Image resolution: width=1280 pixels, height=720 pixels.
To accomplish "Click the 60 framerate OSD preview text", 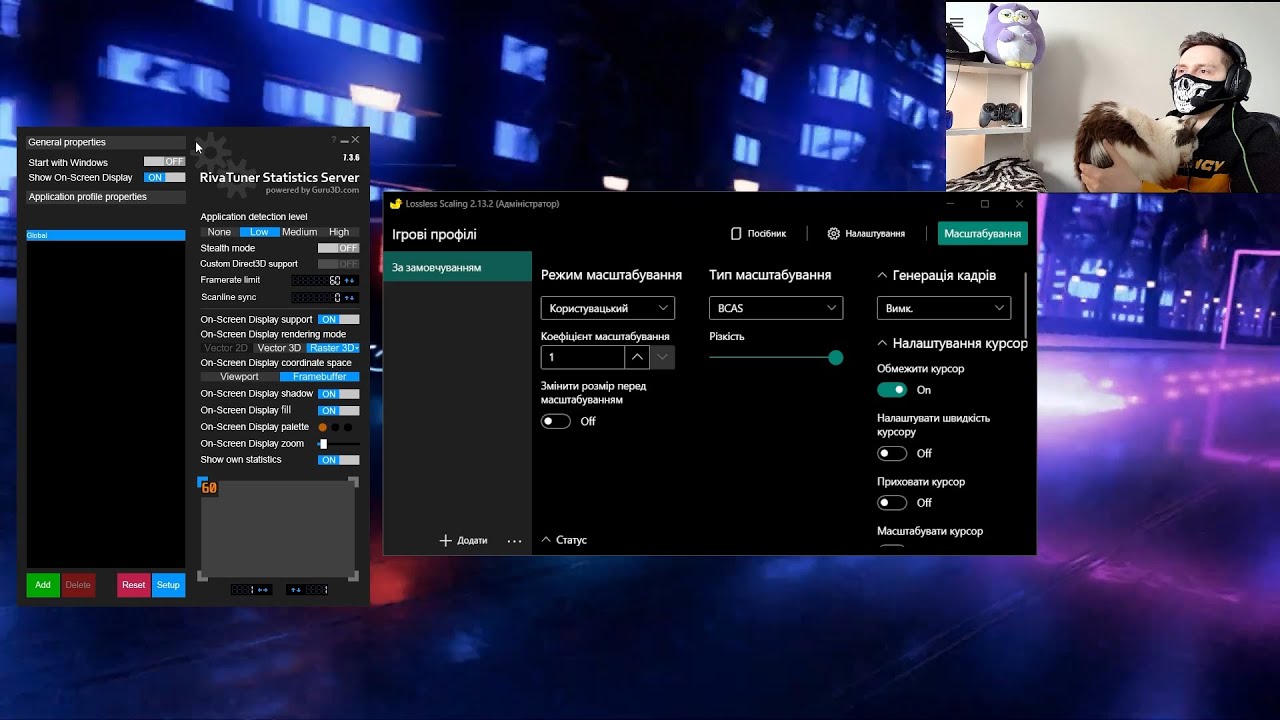I will click(x=209, y=488).
